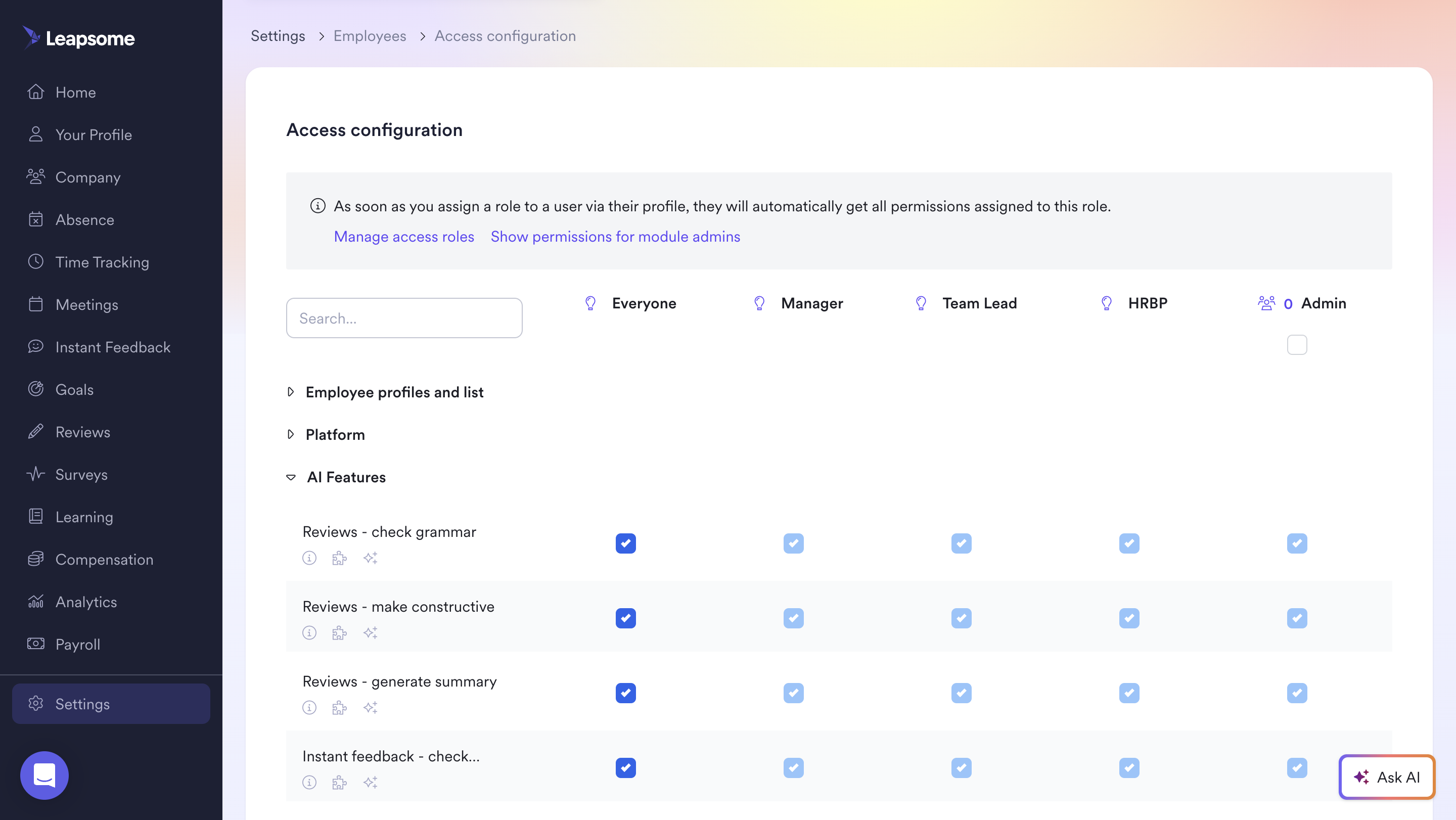Toggle Admin checkbox for Instant feedback - check

(x=1297, y=768)
